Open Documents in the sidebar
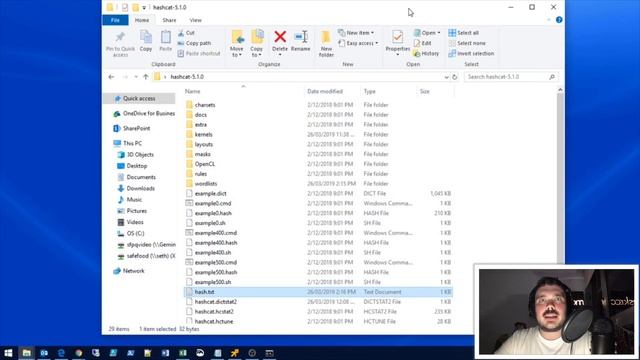Image resolution: width=640 pixels, height=360 pixels. (x=137, y=177)
